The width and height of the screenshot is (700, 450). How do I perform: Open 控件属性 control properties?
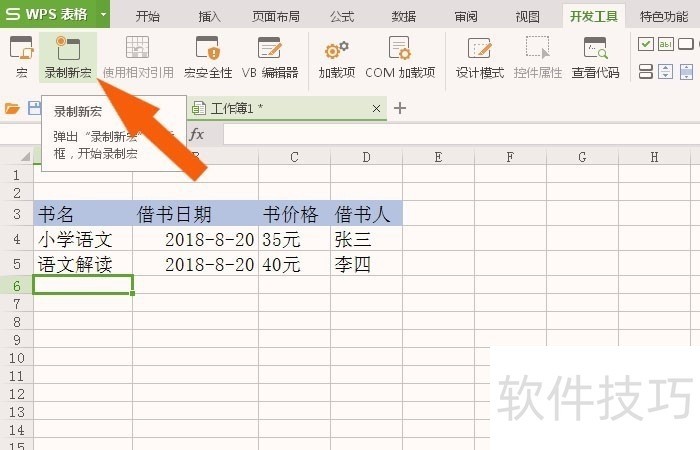(x=538, y=57)
